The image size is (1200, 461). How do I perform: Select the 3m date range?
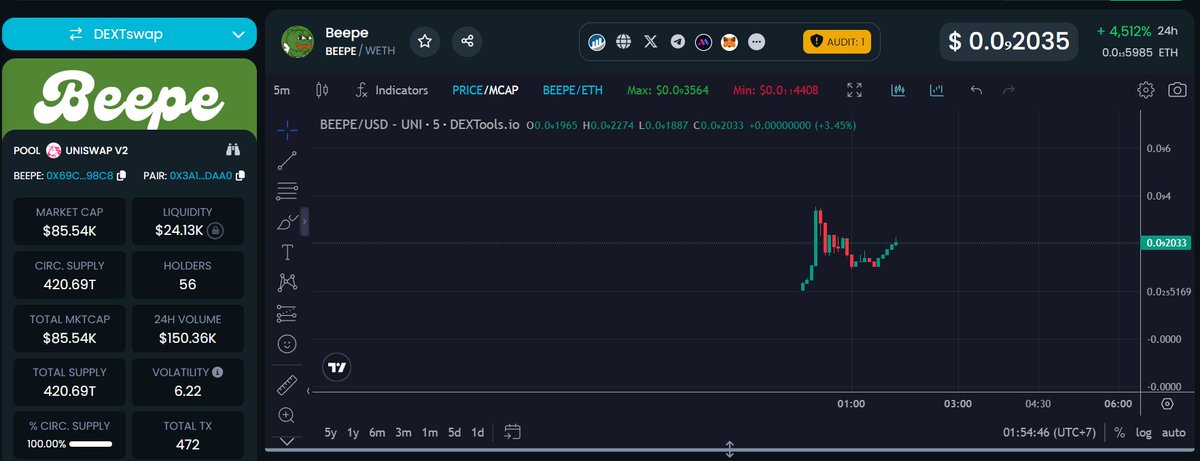(x=403, y=433)
